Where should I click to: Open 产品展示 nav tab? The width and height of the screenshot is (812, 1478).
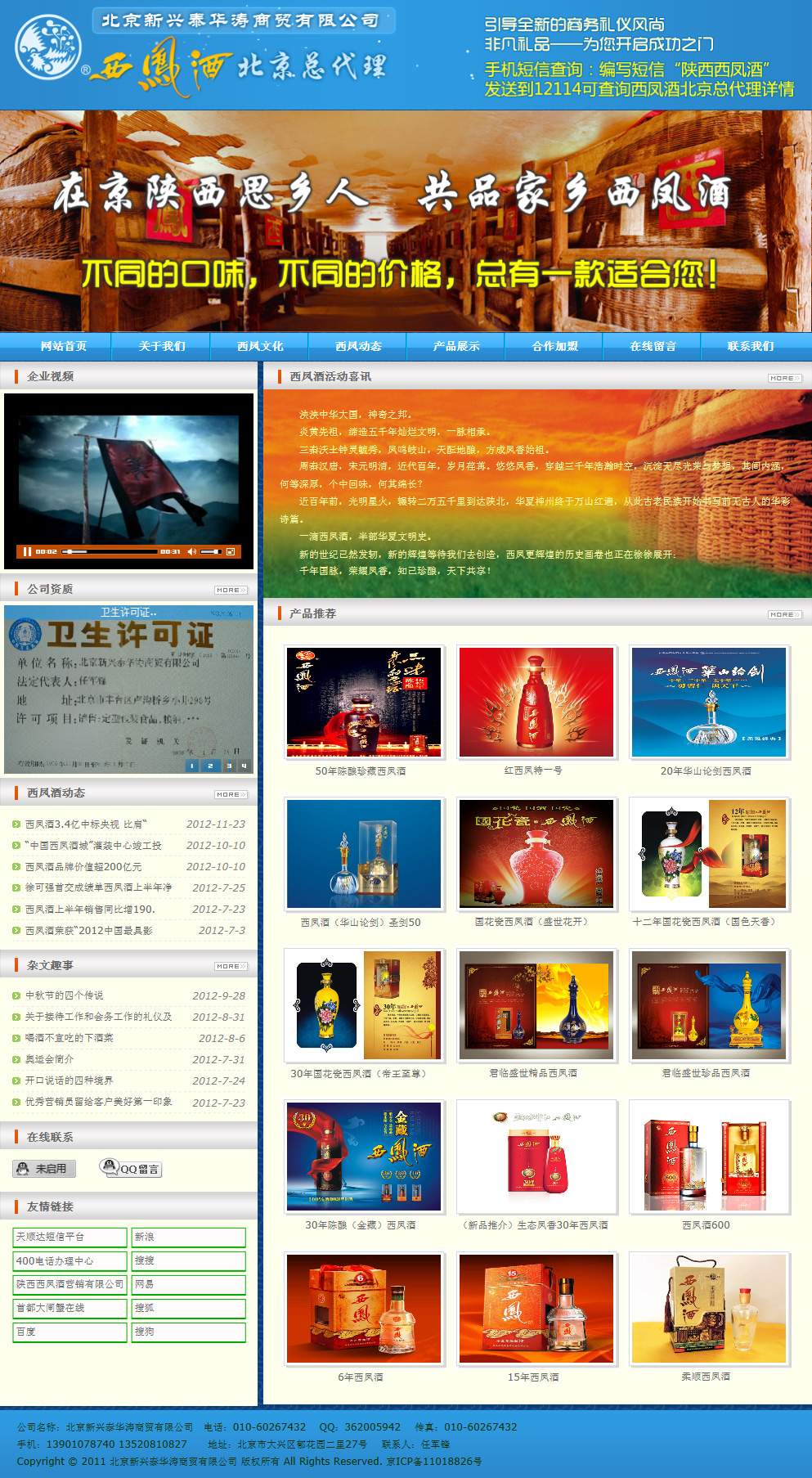coord(456,346)
